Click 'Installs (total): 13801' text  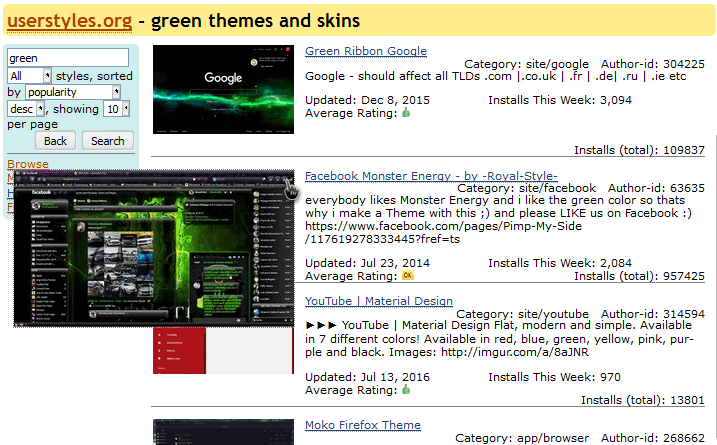pyautogui.click(x=643, y=400)
